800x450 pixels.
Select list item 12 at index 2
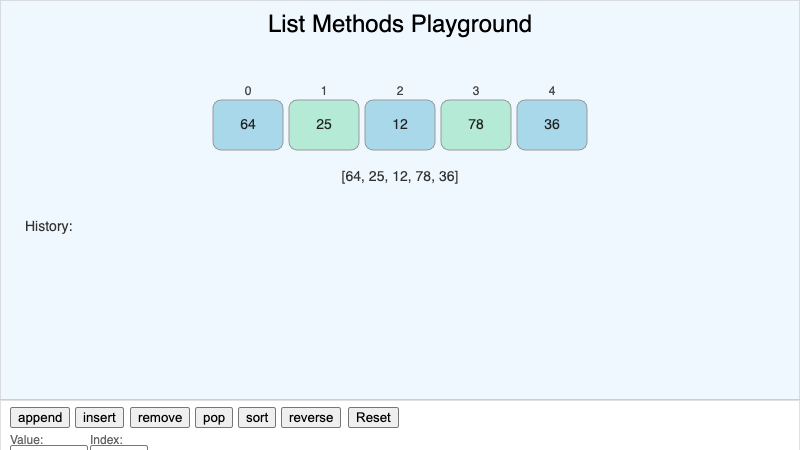(x=400, y=125)
